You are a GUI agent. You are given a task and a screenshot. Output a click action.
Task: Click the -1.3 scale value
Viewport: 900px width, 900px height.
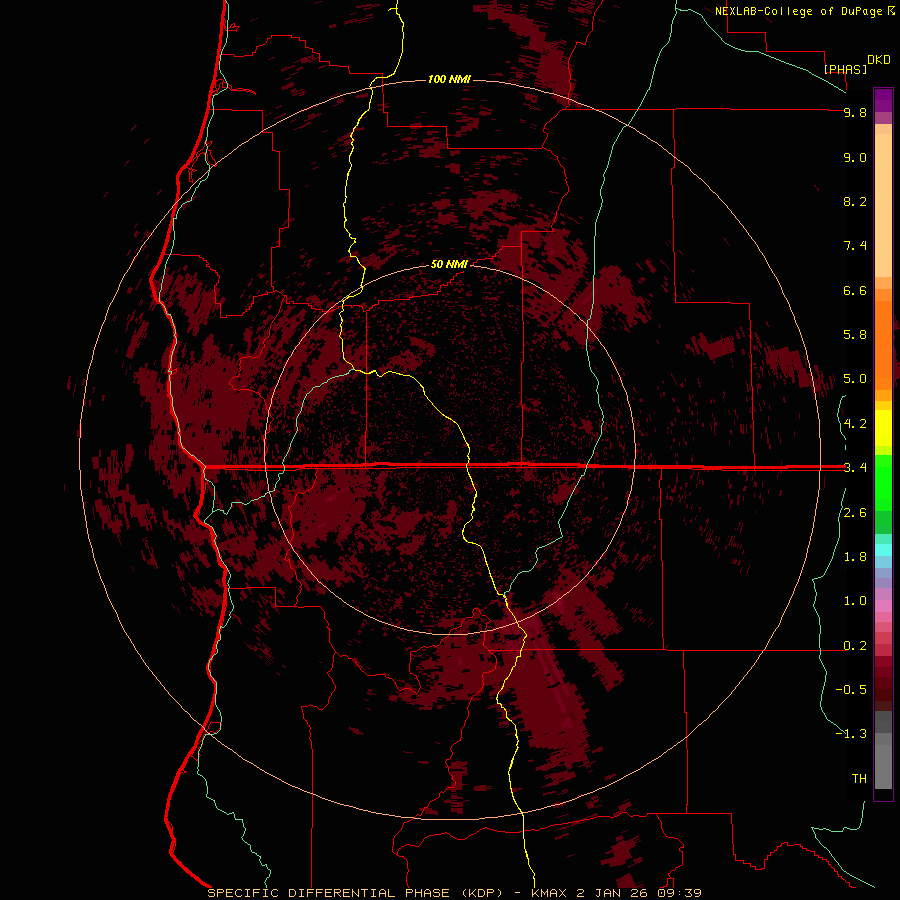(851, 734)
